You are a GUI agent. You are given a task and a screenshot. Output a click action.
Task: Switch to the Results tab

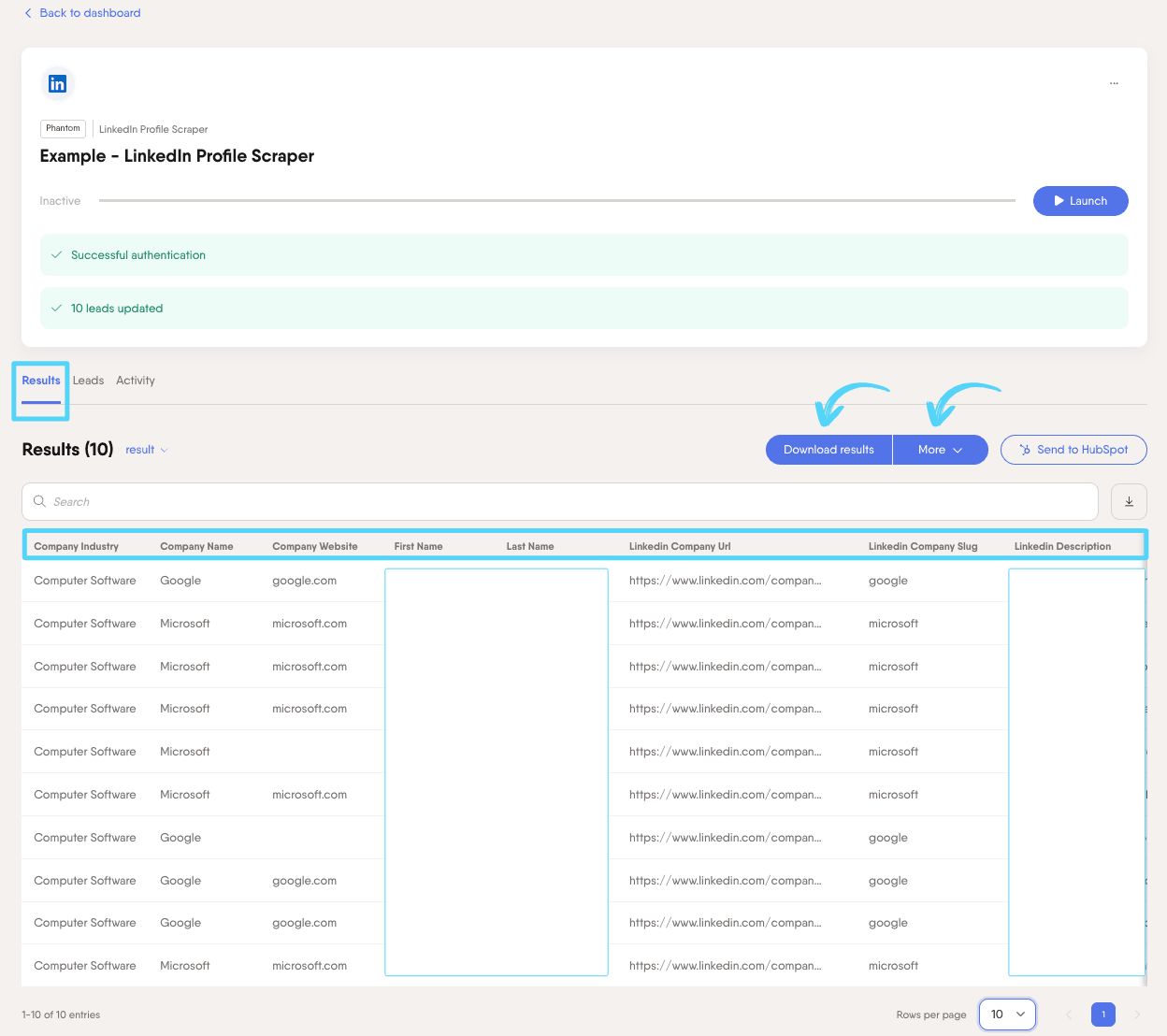click(41, 381)
